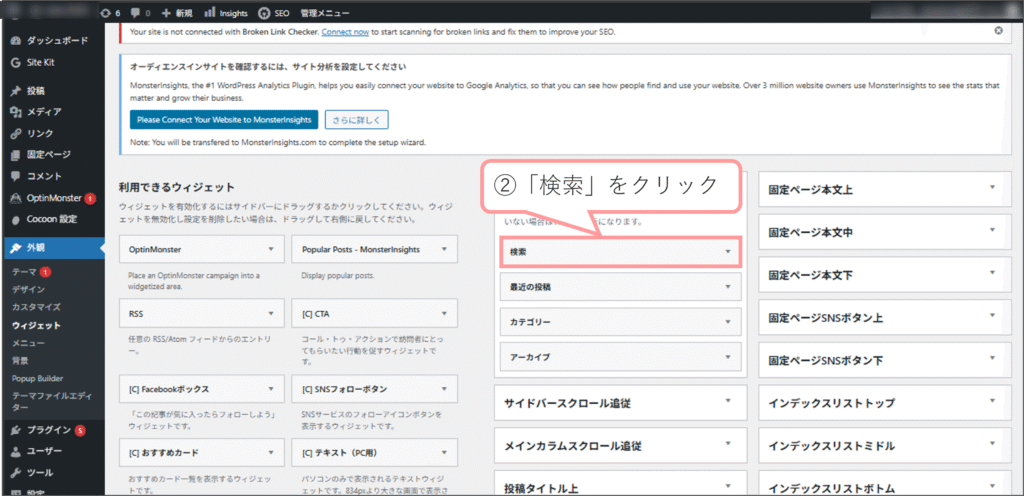Click the さらに詳しく button
This screenshot has height=496, width=1024.
tap(357, 120)
